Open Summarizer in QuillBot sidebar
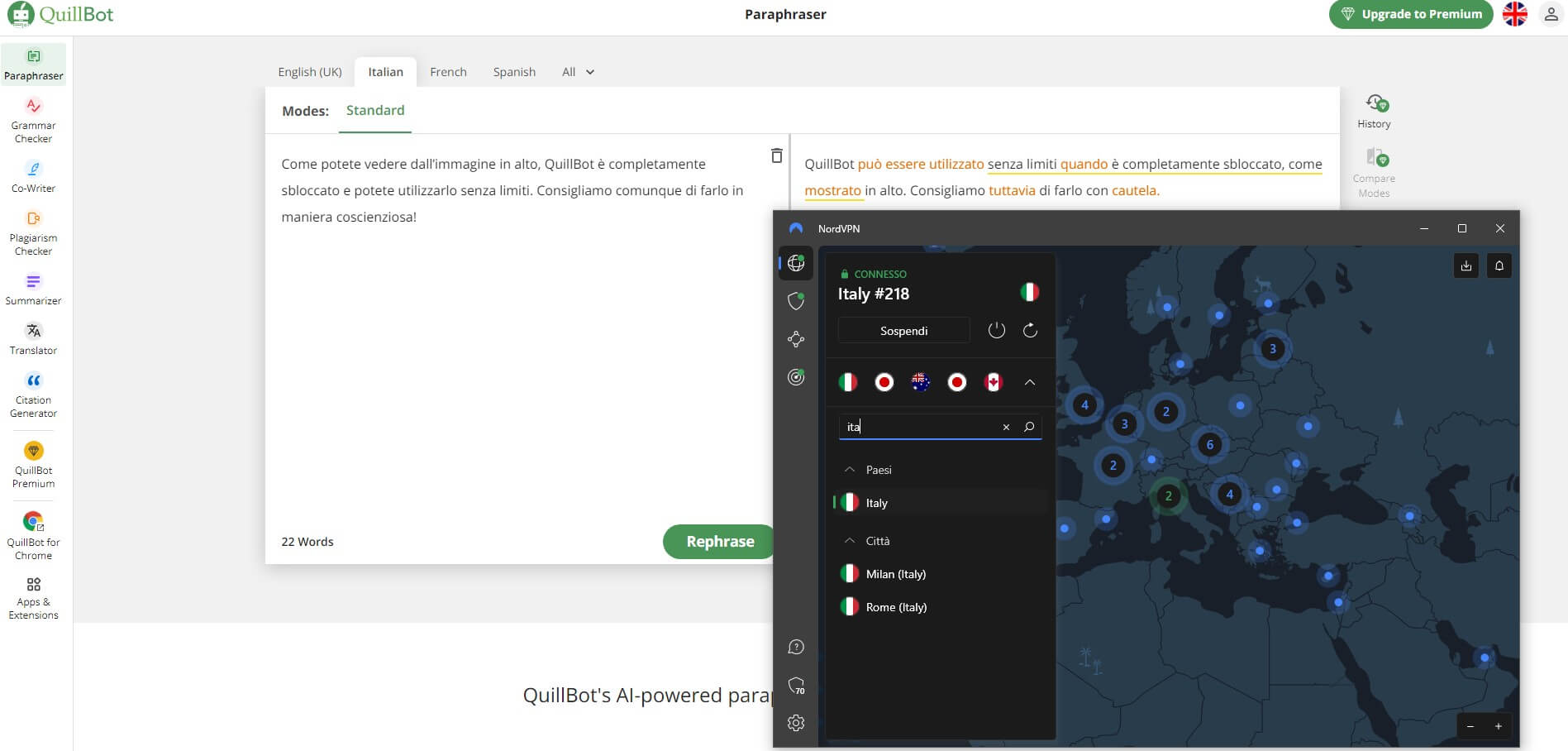Screen dimensions: 1568x751 point(33,289)
